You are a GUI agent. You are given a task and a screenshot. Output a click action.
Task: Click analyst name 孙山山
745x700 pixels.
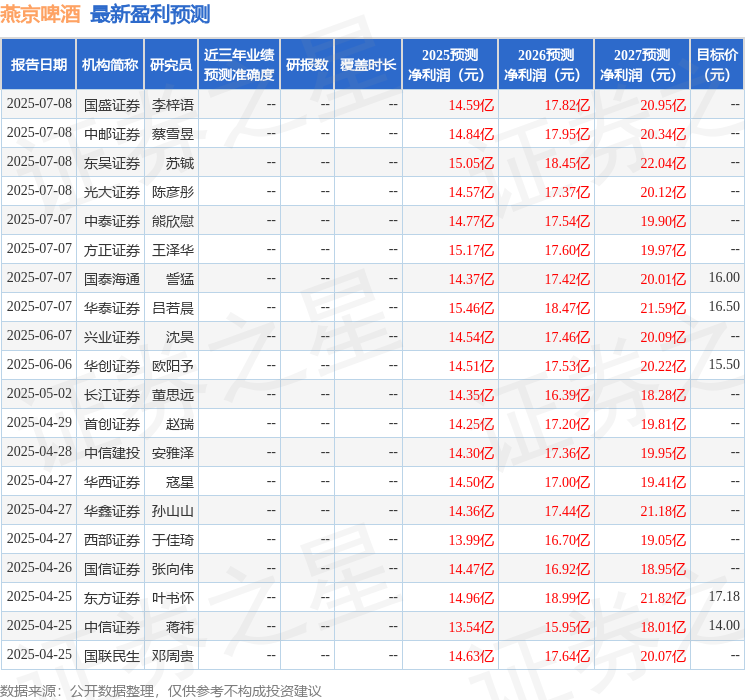pos(173,511)
